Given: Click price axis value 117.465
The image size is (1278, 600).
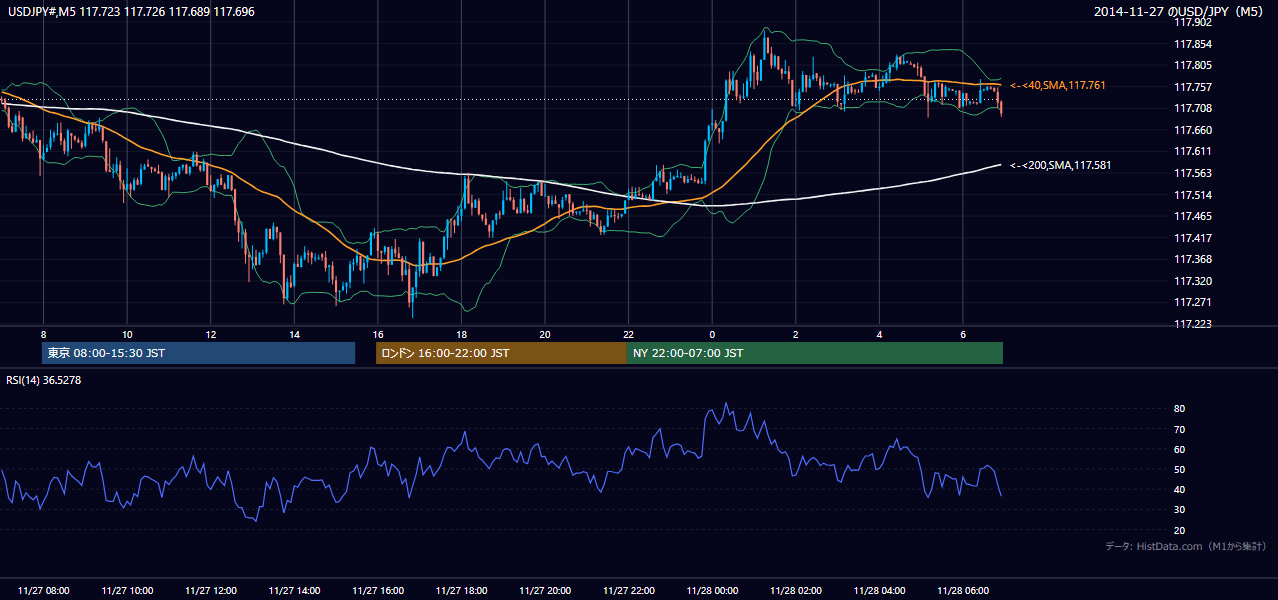Looking at the screenshot, I should 1192,216.
